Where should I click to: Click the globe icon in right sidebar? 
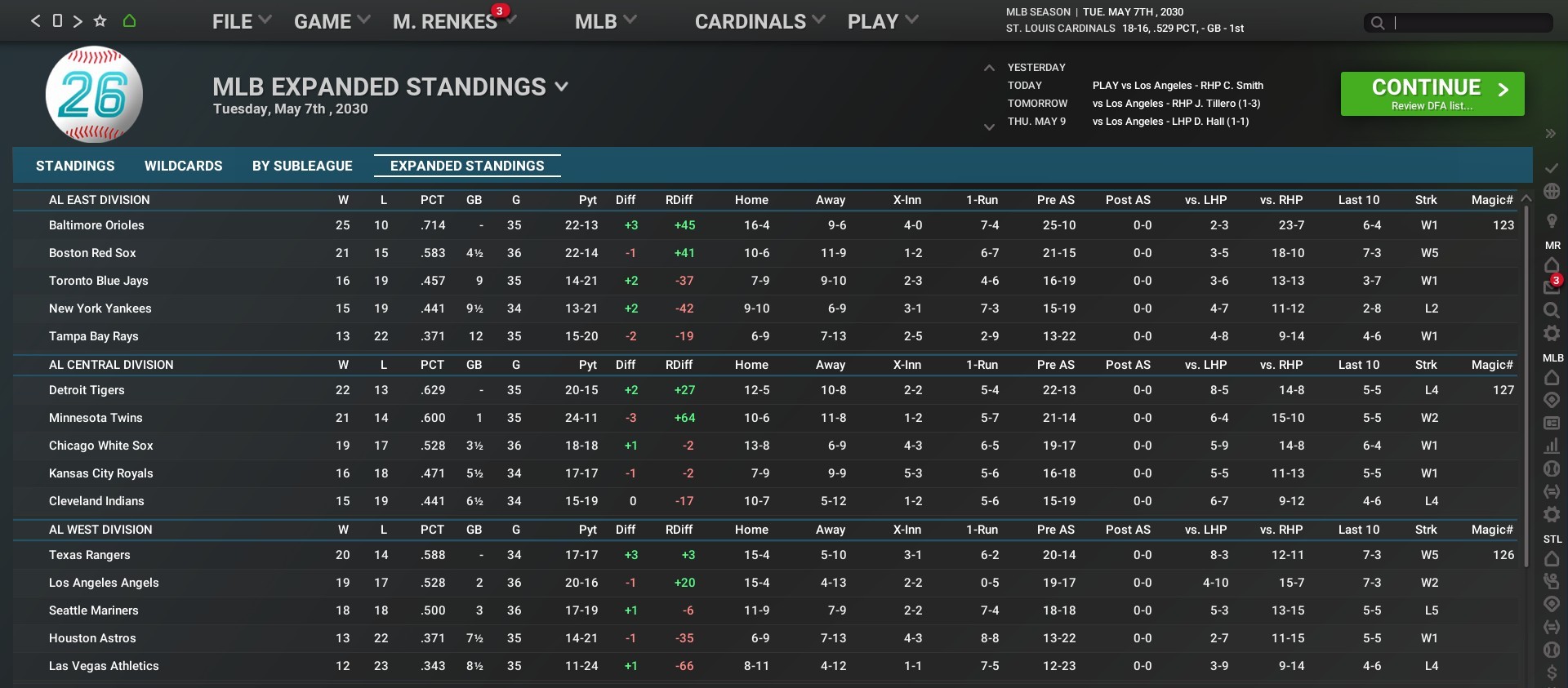click(x=1552, y=192)
